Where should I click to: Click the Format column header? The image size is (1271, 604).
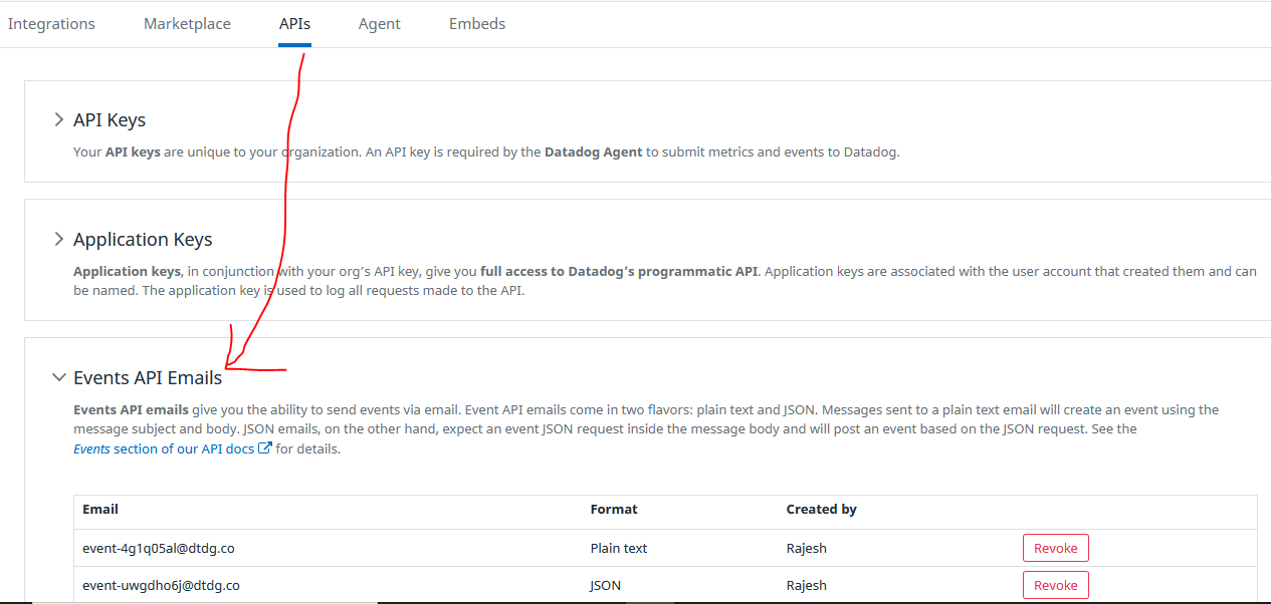coord(613,509)
